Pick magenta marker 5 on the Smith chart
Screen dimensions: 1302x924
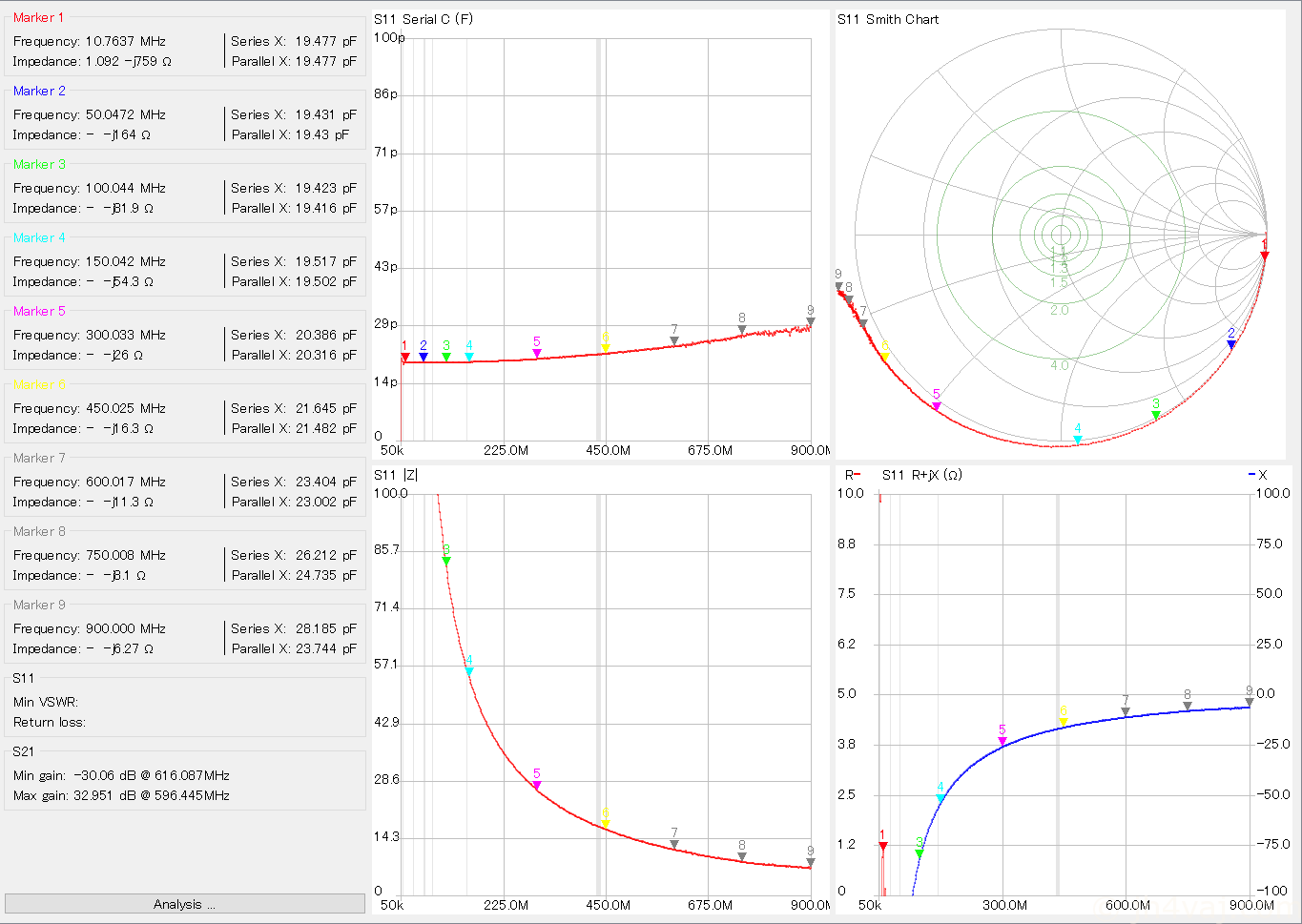point(937,406)
